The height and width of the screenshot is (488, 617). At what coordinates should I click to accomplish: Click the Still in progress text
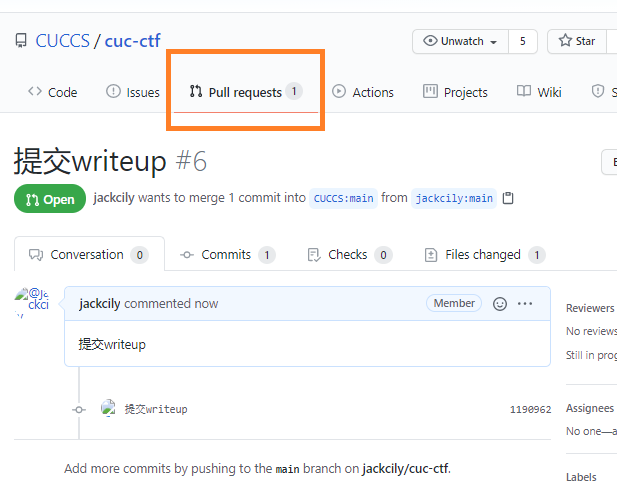click(x=590, y=355)
